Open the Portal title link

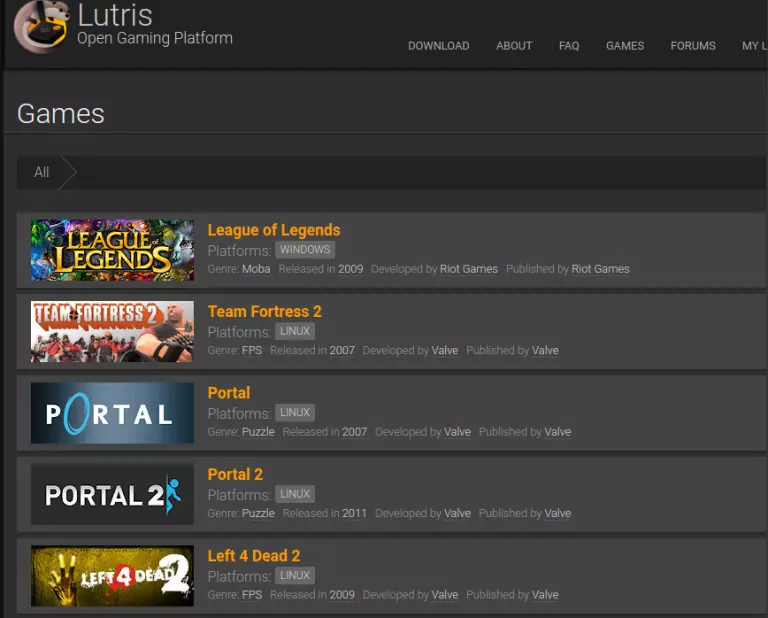229,393
